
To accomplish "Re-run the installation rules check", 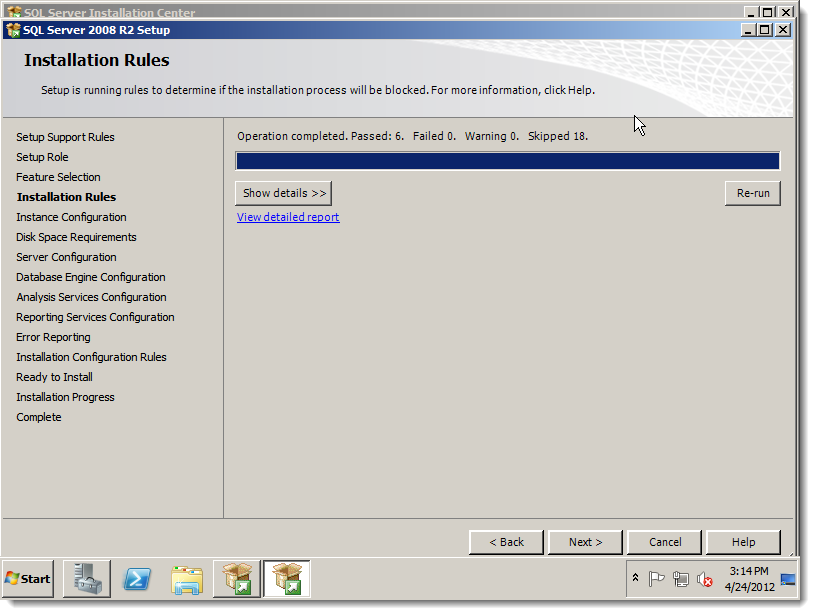I will coord(753,193).
